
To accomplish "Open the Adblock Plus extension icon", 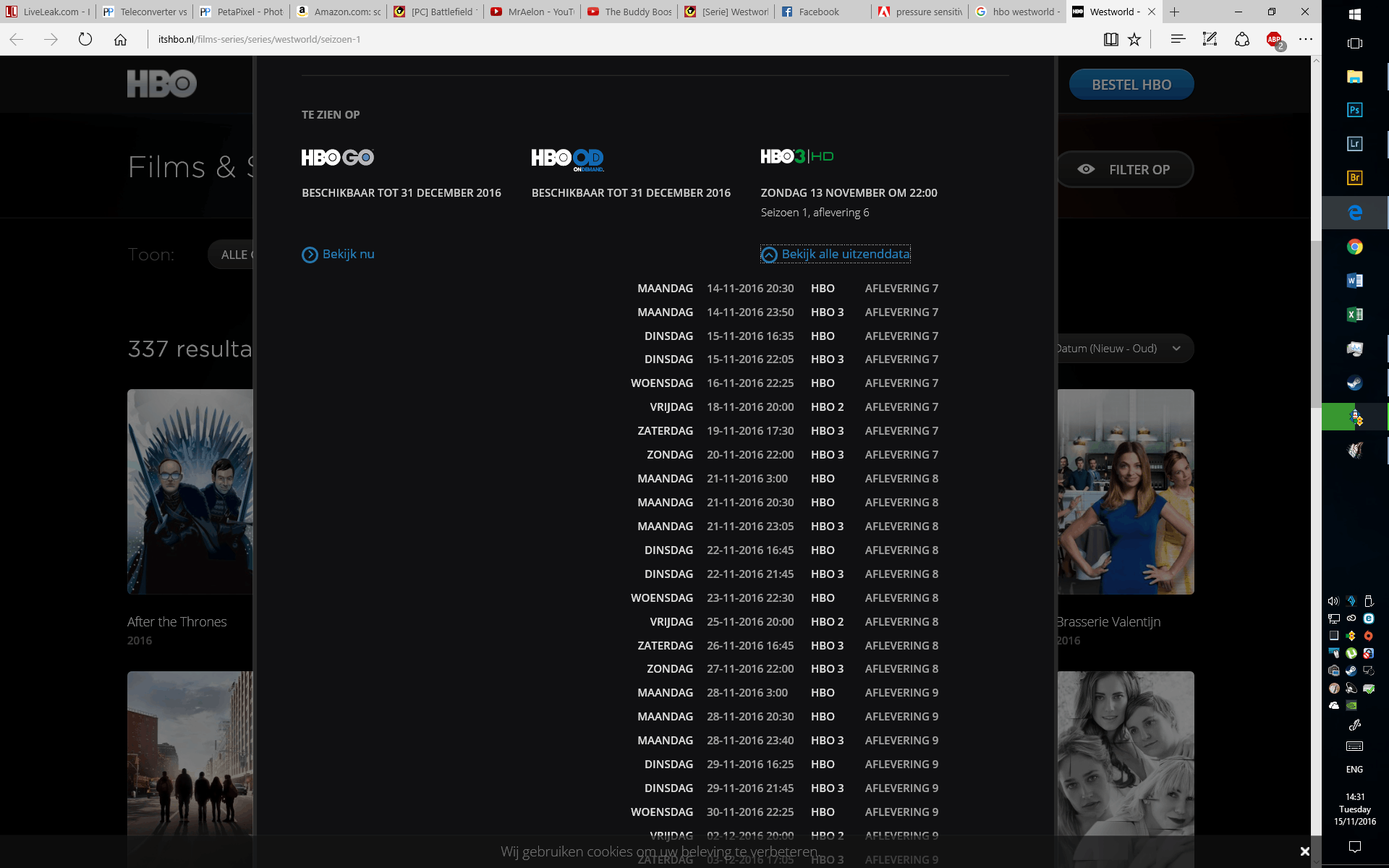I will (1274, 39).
